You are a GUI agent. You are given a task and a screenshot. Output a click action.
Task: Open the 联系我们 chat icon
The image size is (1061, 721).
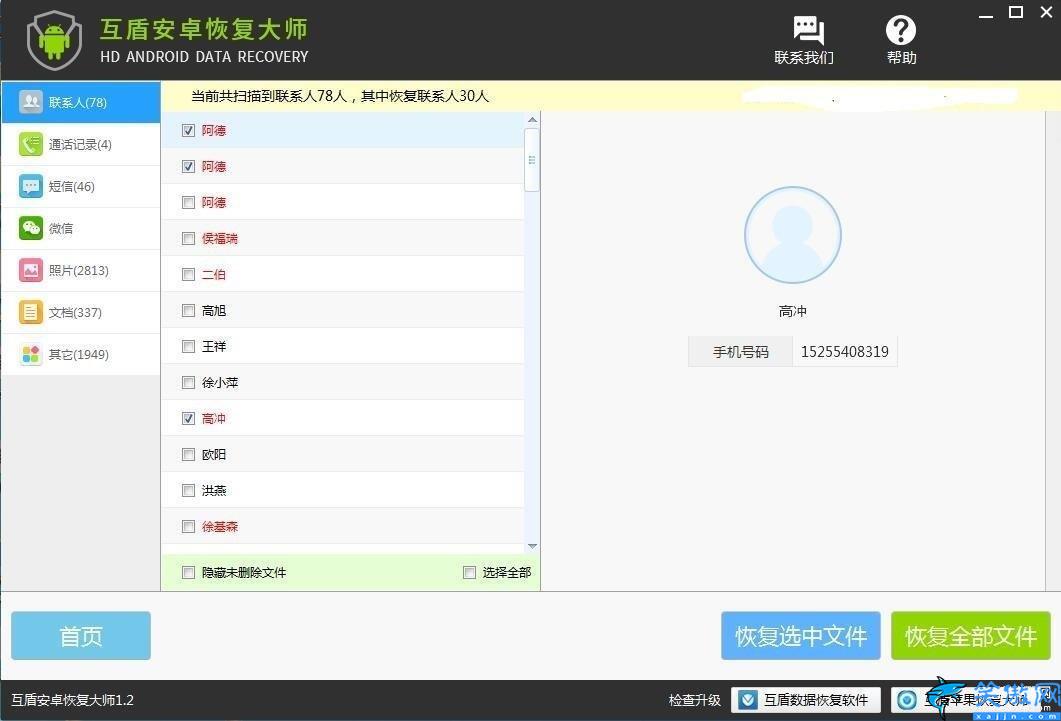(x=808, y=30)
